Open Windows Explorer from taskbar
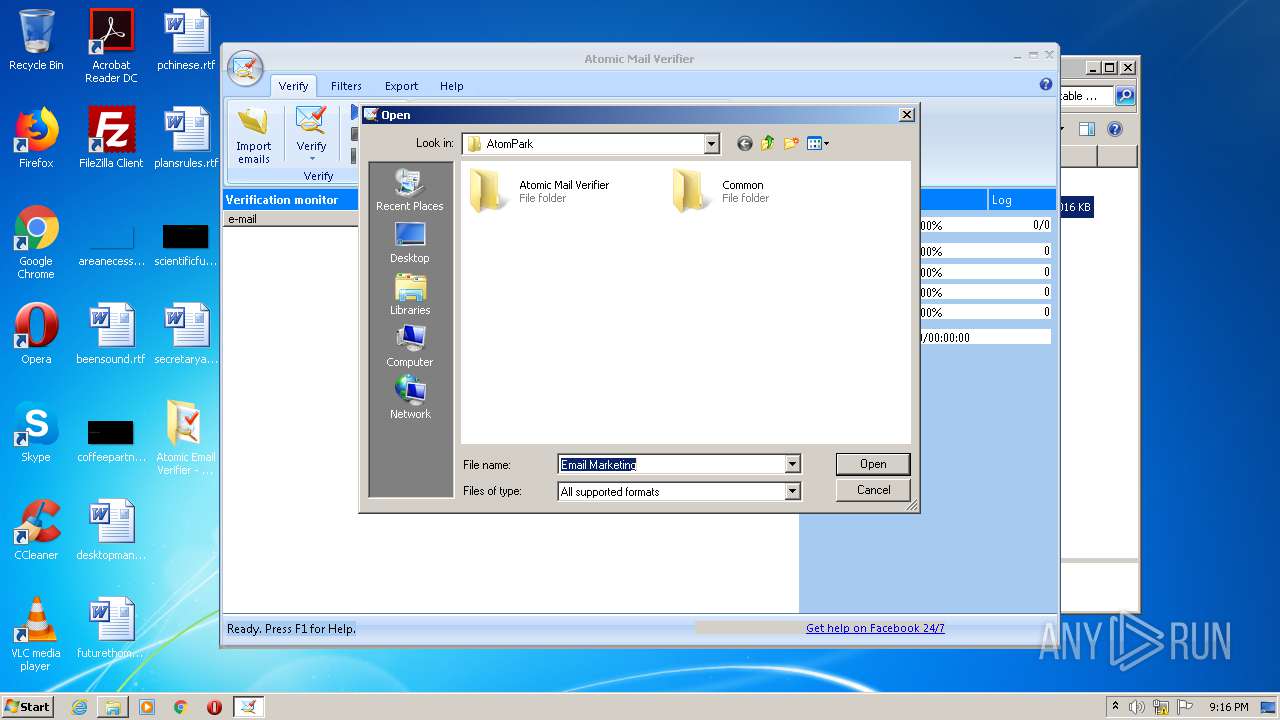Viewport: 1280px width, 720px height. pyautogui.click(x=113, y=707)
